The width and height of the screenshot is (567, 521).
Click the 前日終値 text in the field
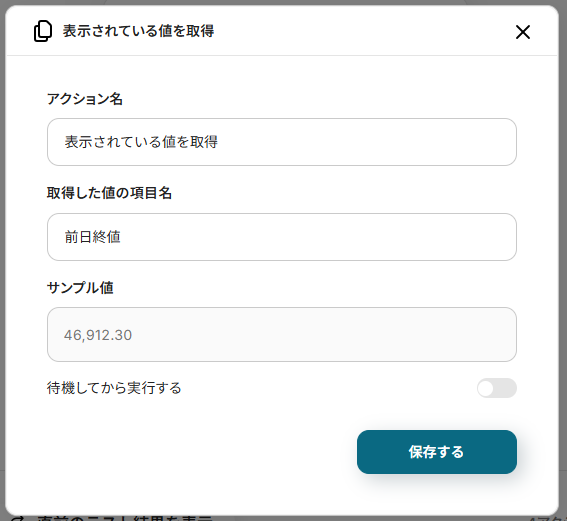[x=93, y=237]
